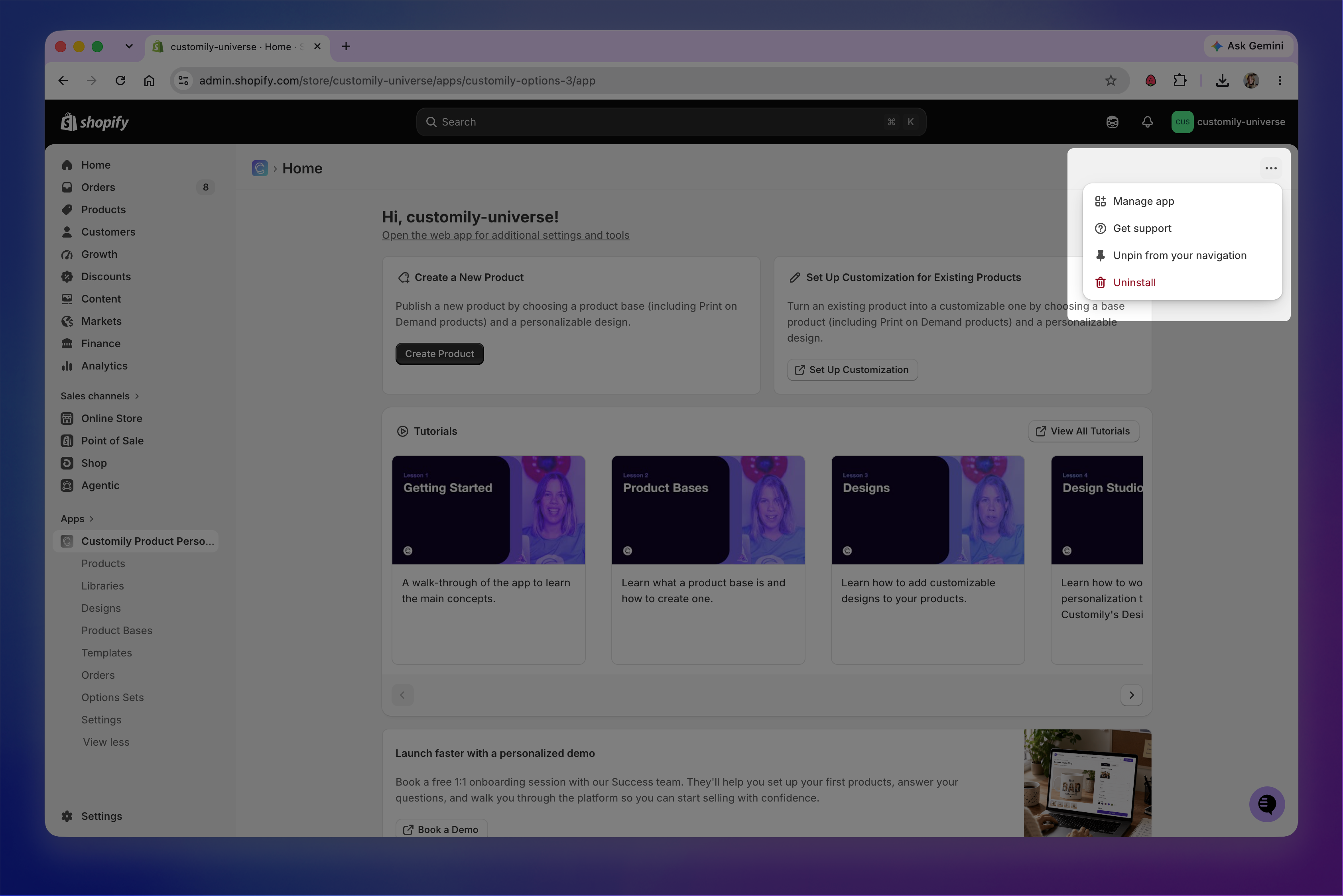Open the Chrome three-dot menu

[1280, 81]
